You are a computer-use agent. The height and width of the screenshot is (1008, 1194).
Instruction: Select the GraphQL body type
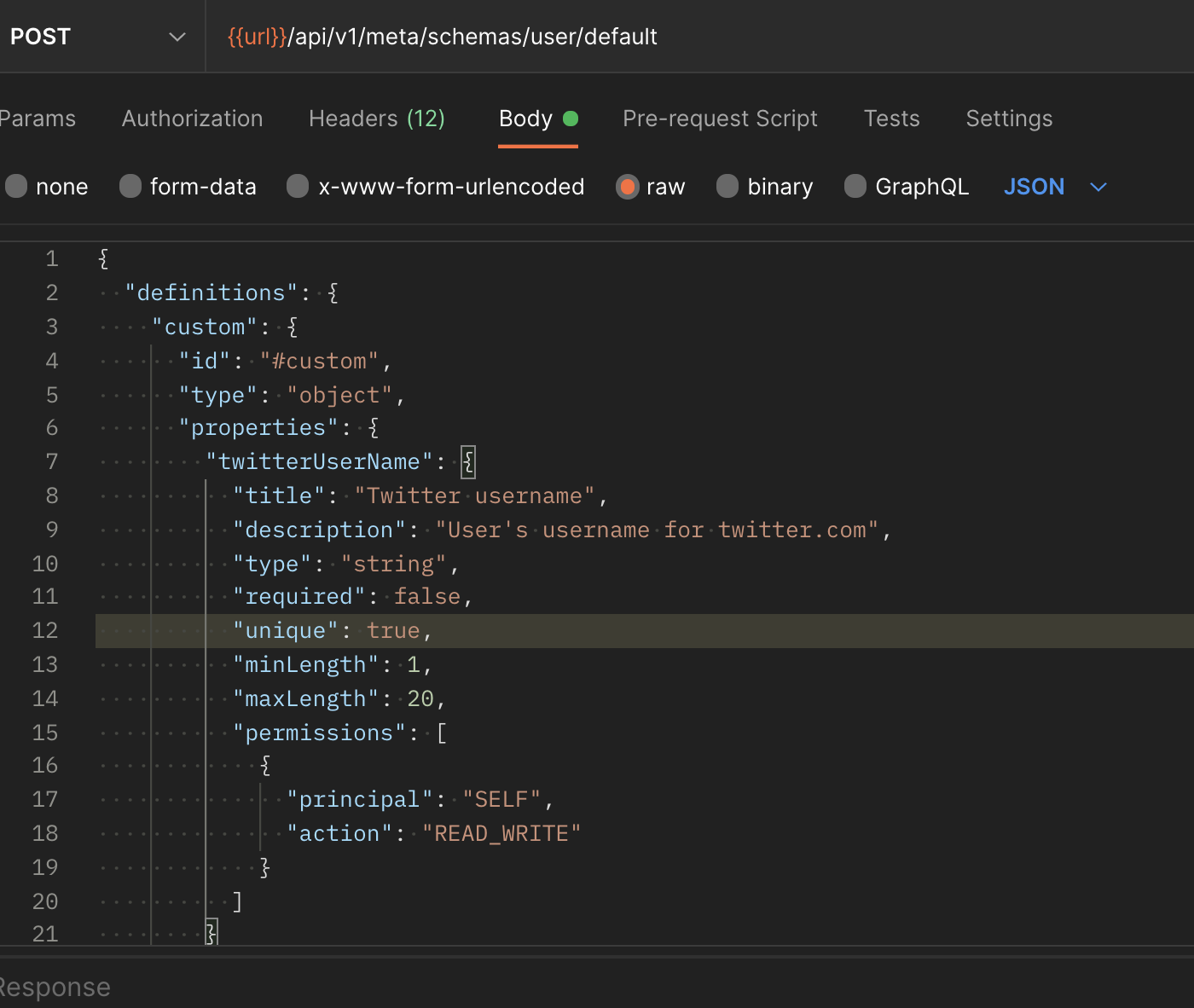point(855,187)
